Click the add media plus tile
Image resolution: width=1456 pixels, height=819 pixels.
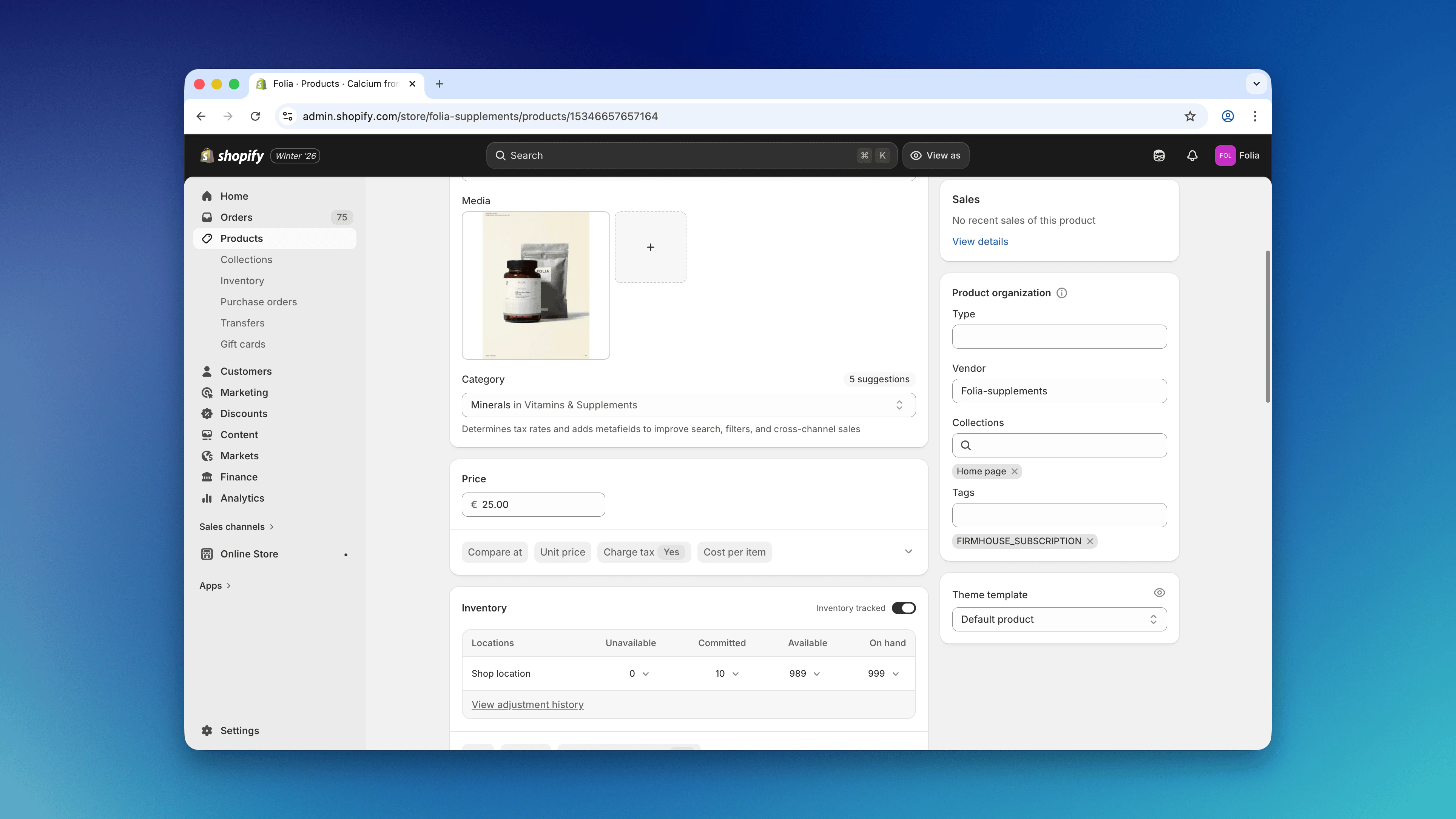(650, 247)
